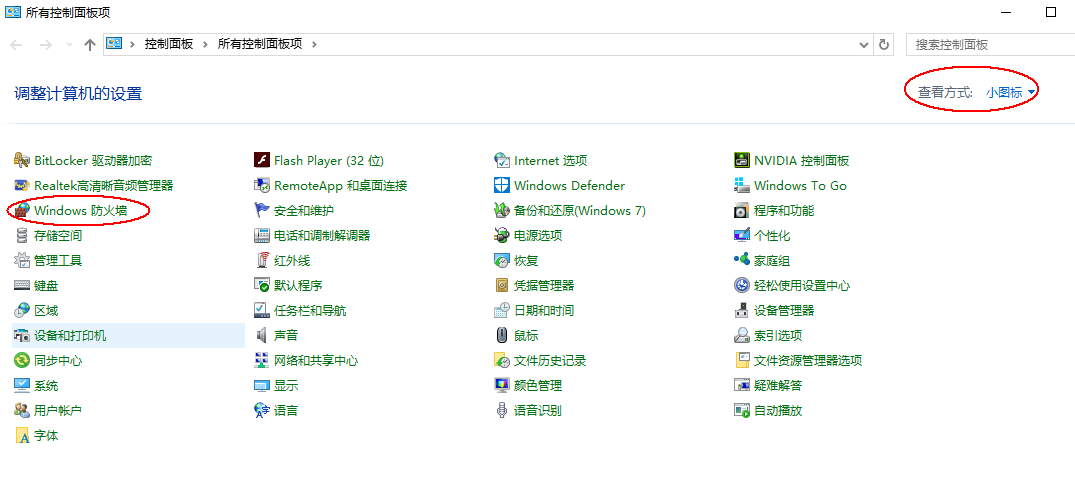The image size is (1075, 491).
Task: Open the Windows Defender shield icon
Action: point(502,186)
